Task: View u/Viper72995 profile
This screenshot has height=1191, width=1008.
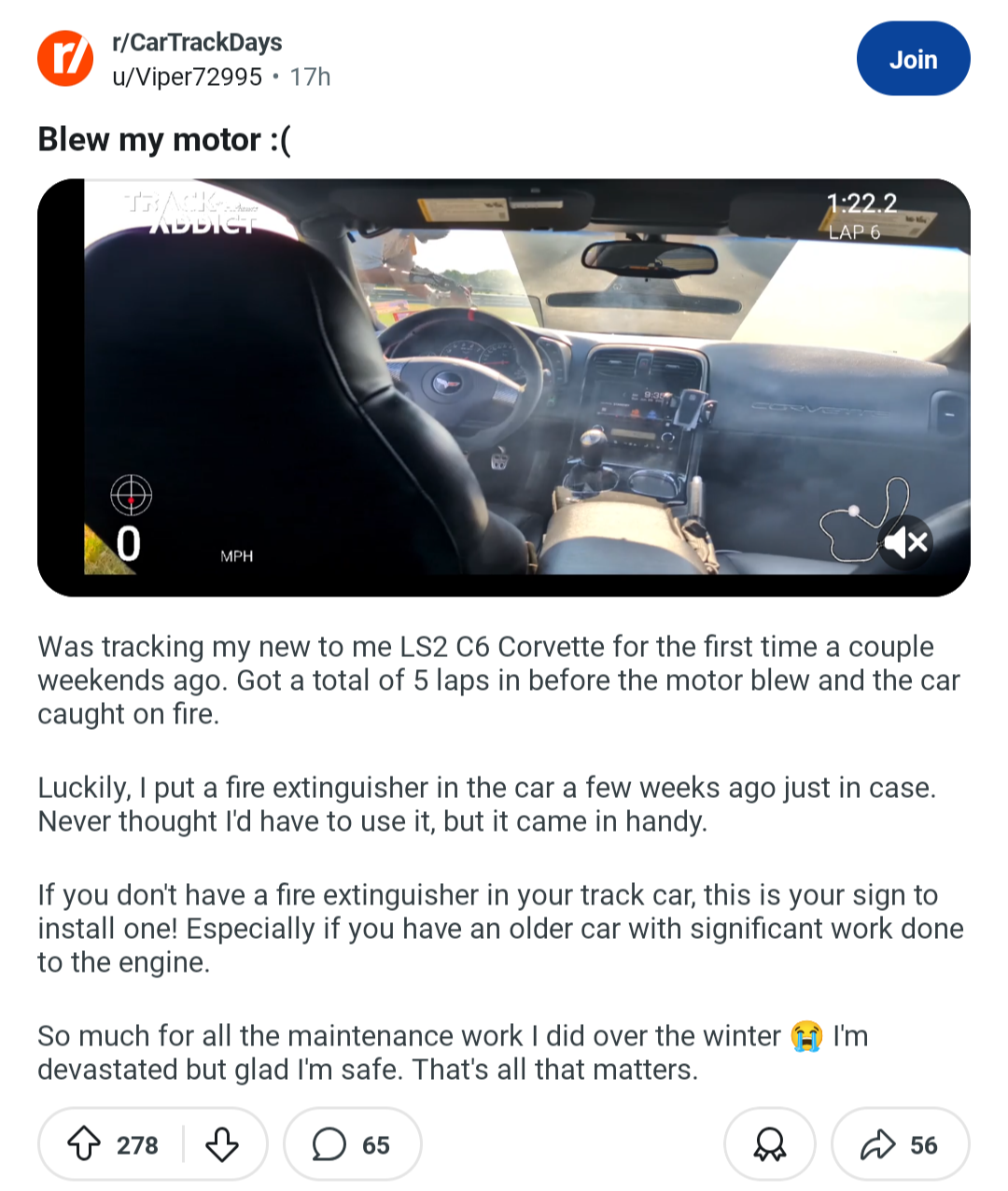Action: 187,77
